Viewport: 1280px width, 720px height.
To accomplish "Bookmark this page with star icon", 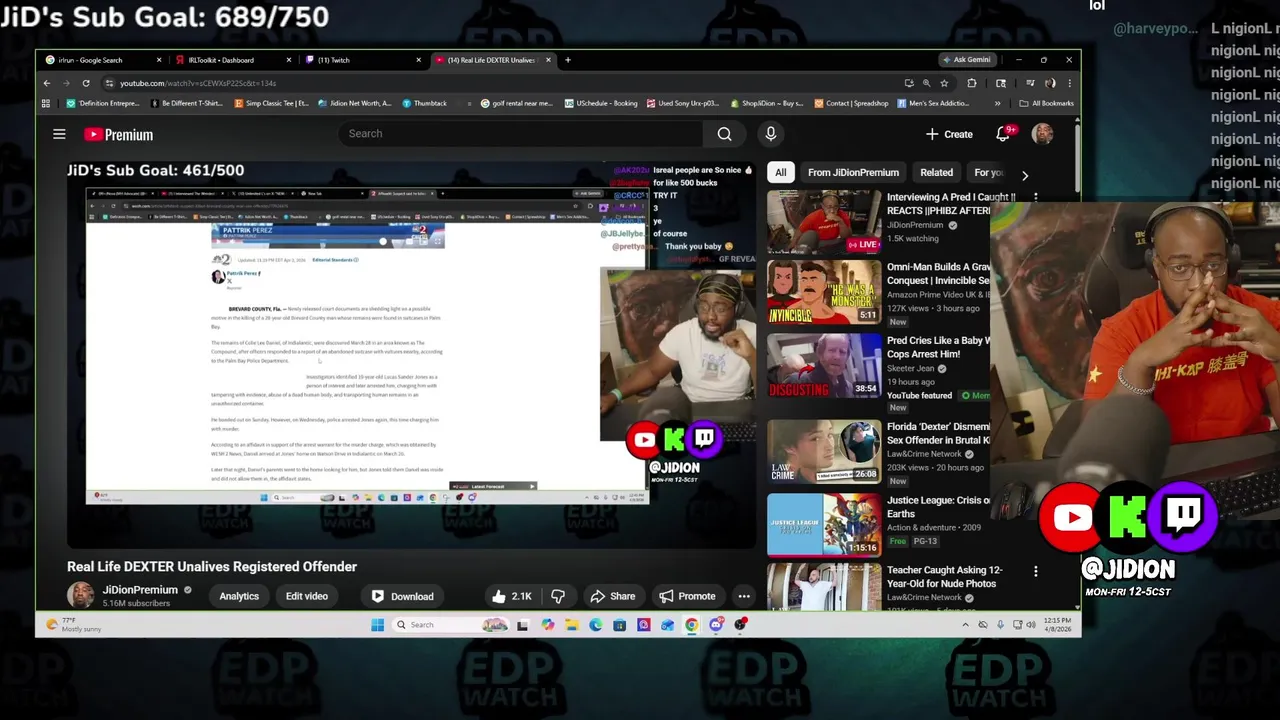I will pos(944,83).
